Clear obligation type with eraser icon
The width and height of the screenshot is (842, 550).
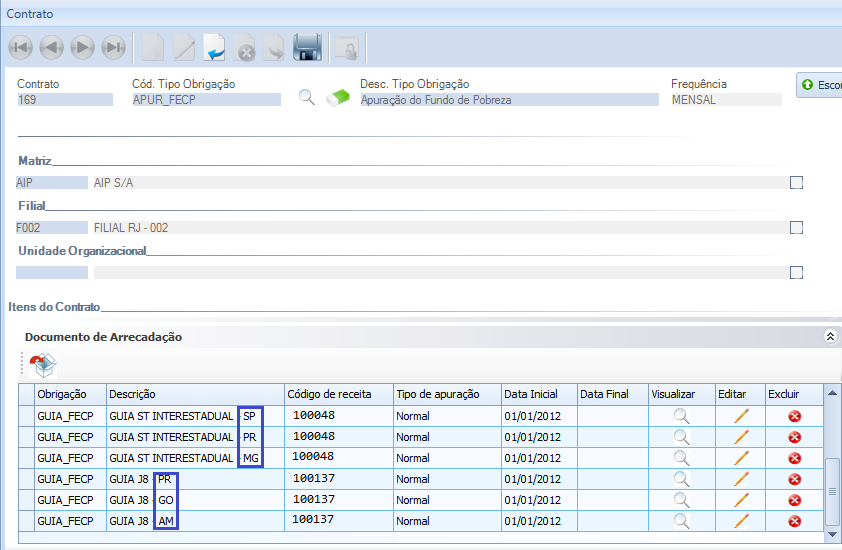coord(341,98)
